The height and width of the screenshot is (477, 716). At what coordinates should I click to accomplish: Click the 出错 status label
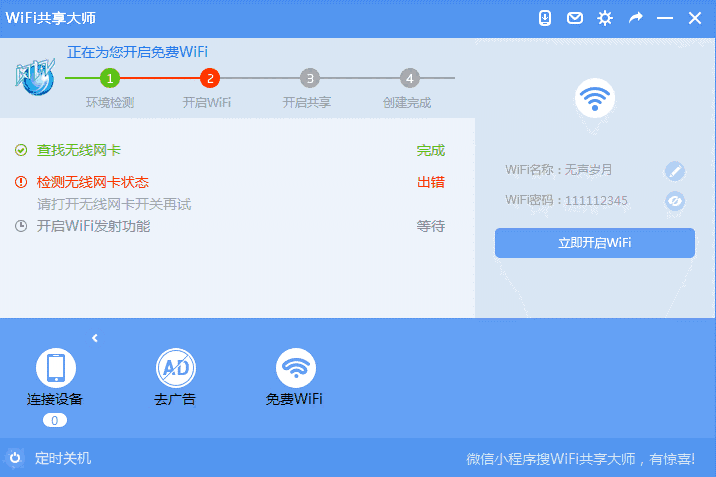pyautogui.click(x=431, y=182)
